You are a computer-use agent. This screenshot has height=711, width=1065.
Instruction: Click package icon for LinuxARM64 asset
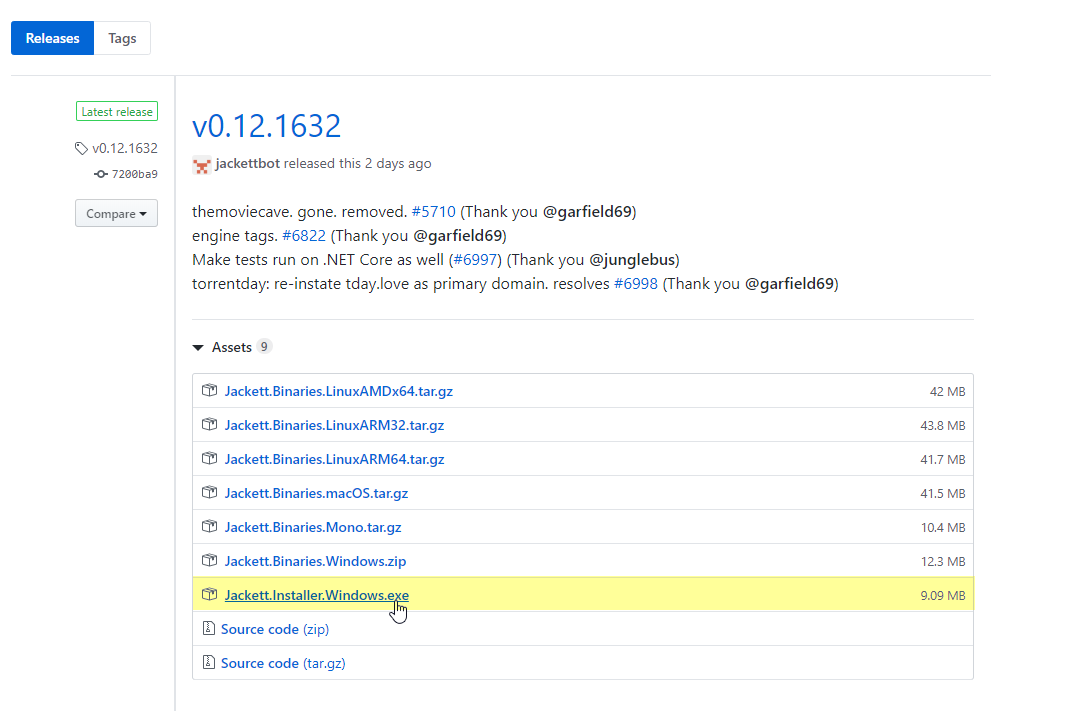click(x=209, y=458)
